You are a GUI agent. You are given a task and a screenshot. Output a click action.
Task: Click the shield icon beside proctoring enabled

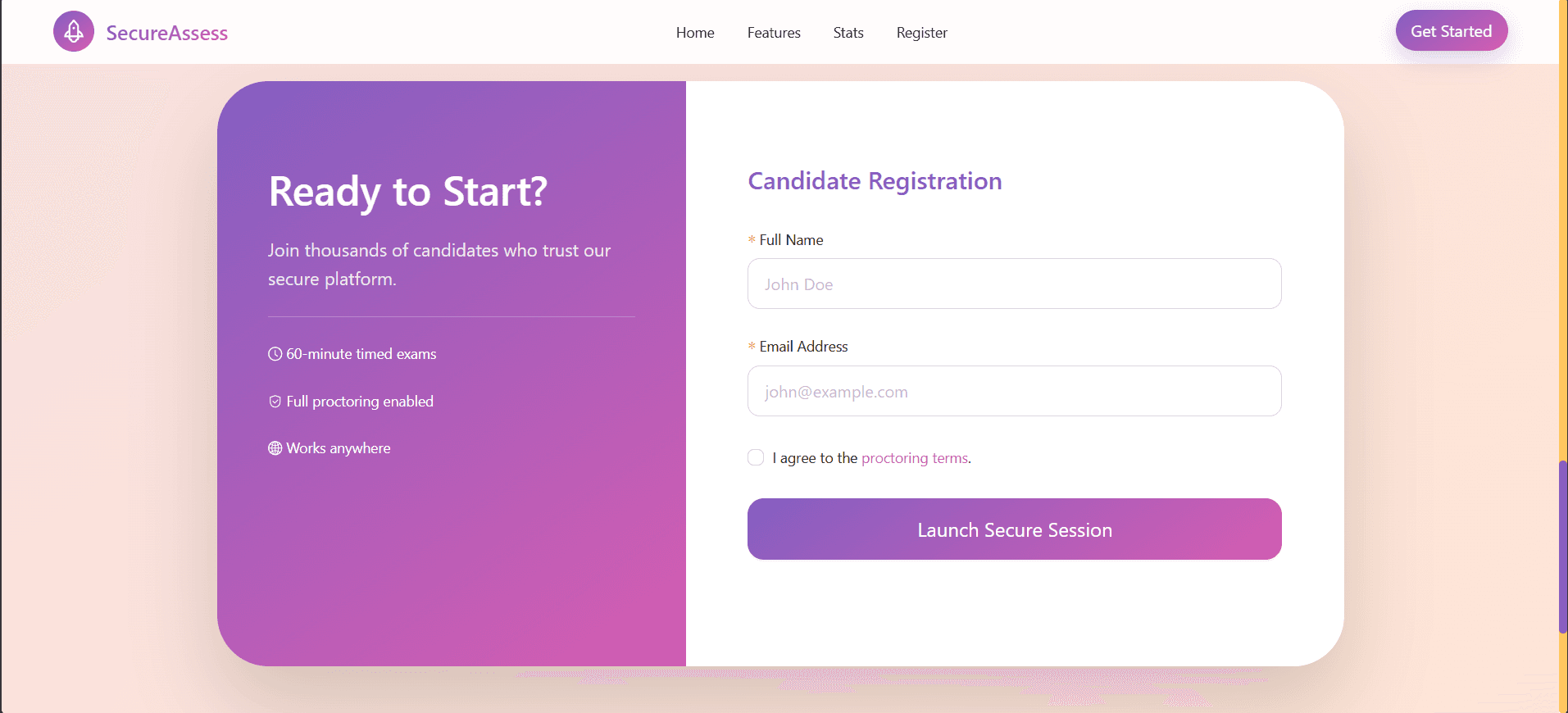pos(275,402)
